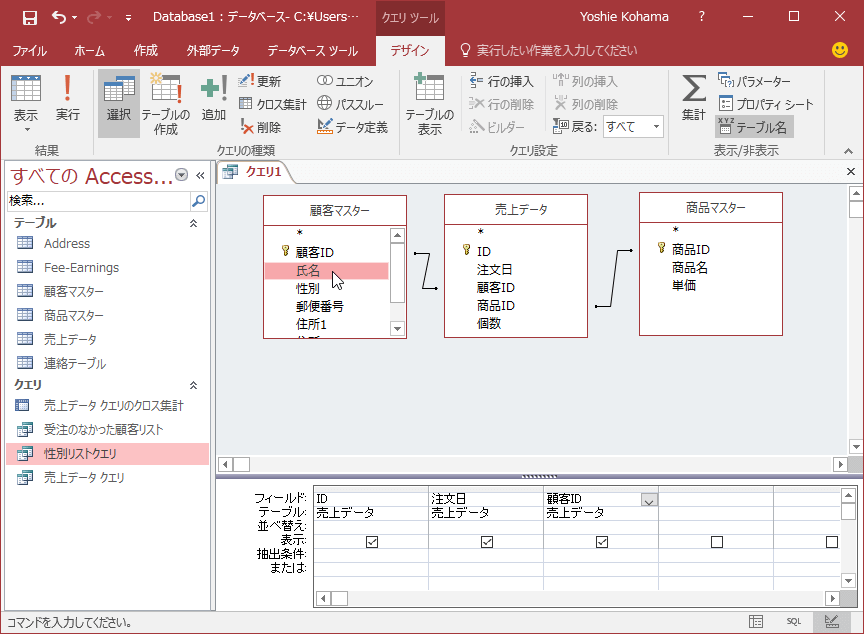The height and width of the screenshot is (634, 864).
Task: Open the 顧客ID field dropdown arrow
Action: 649,500
